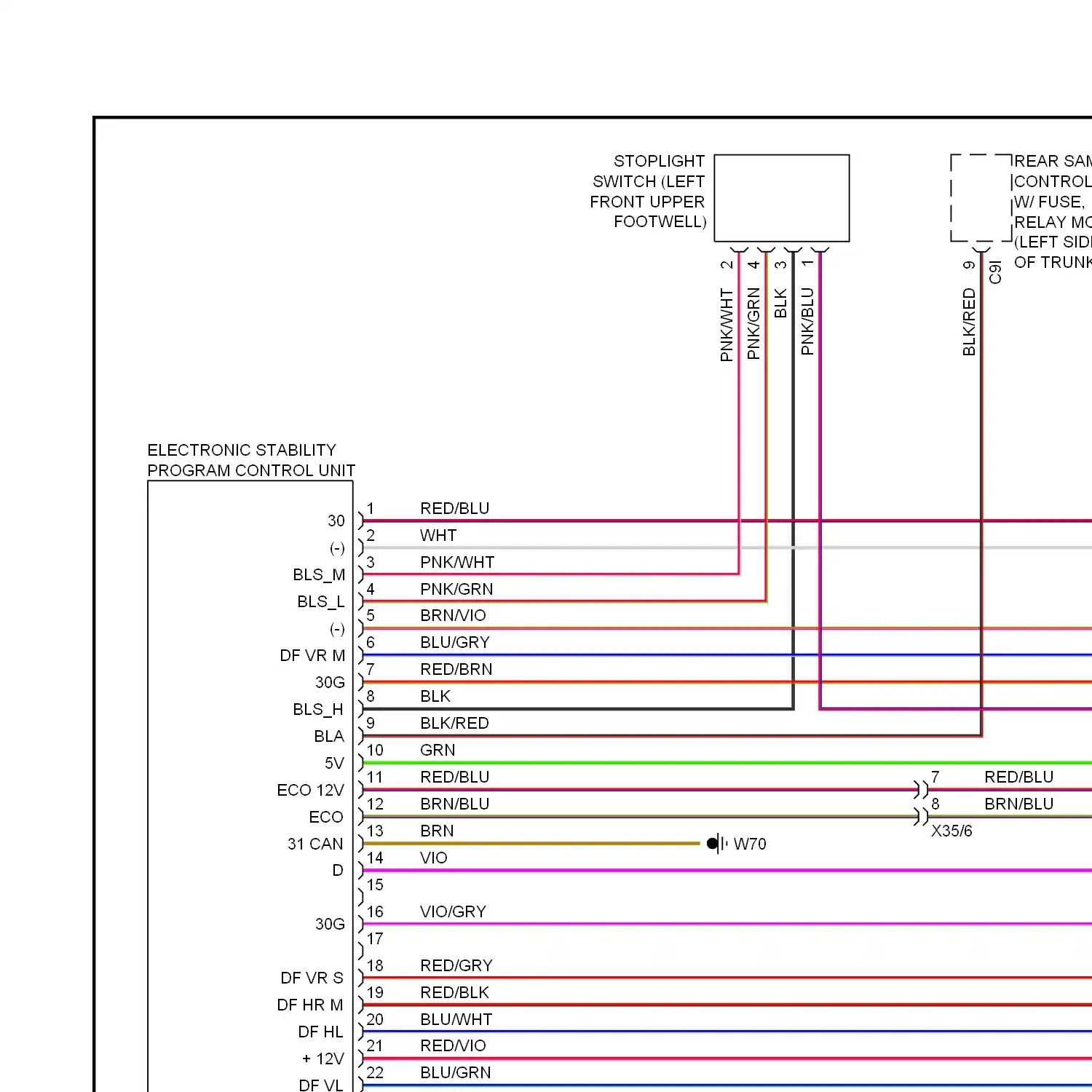Click the + 12V terminal label
This screenshot has height=1092, width=1092.
pos(323,1059)
